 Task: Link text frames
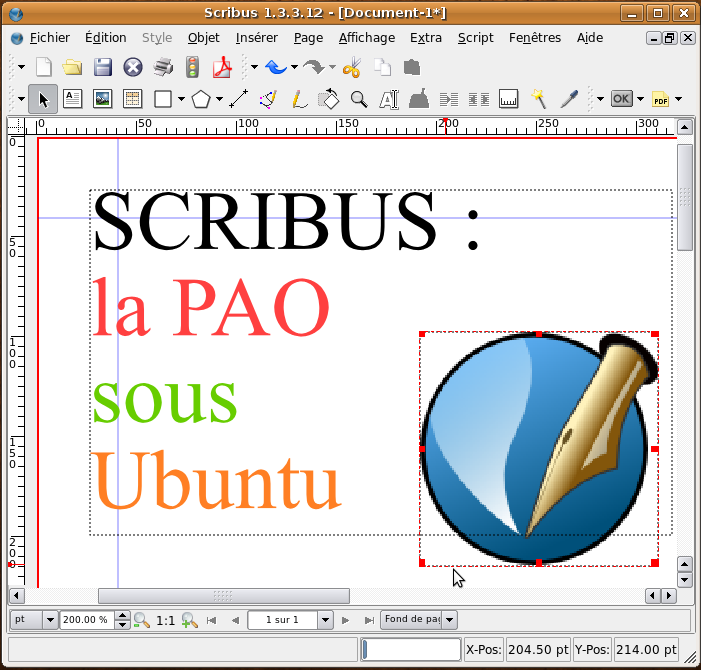[x=449, y=99]
